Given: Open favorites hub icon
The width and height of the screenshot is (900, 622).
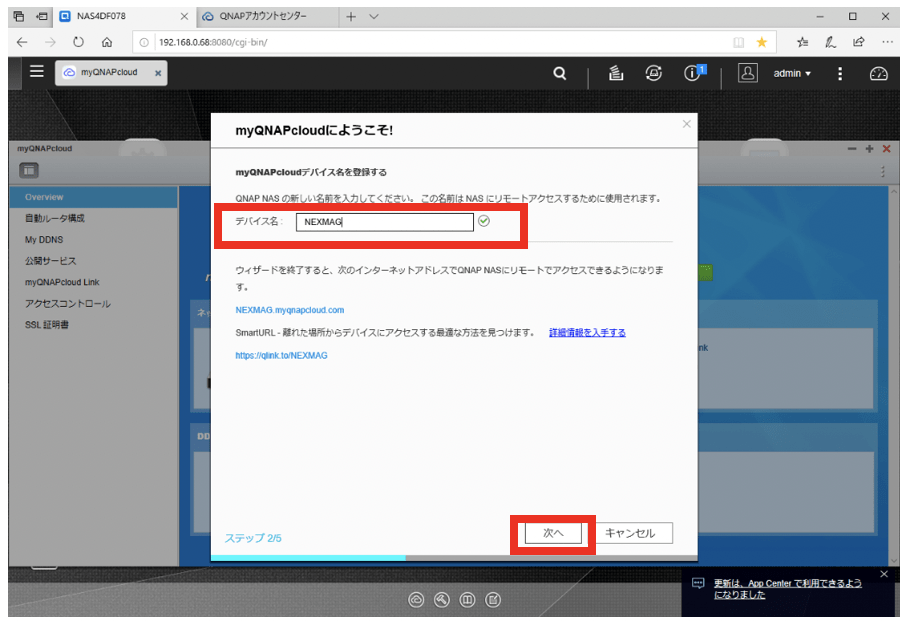Looking at the screenshot, I should tap(802, 42).
